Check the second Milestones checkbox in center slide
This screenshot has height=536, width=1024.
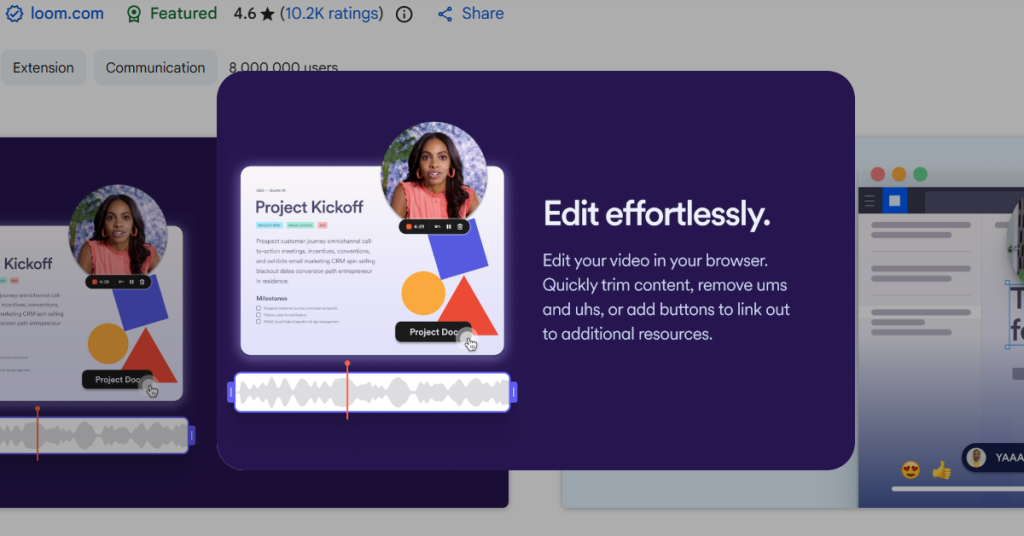[259, 315]
